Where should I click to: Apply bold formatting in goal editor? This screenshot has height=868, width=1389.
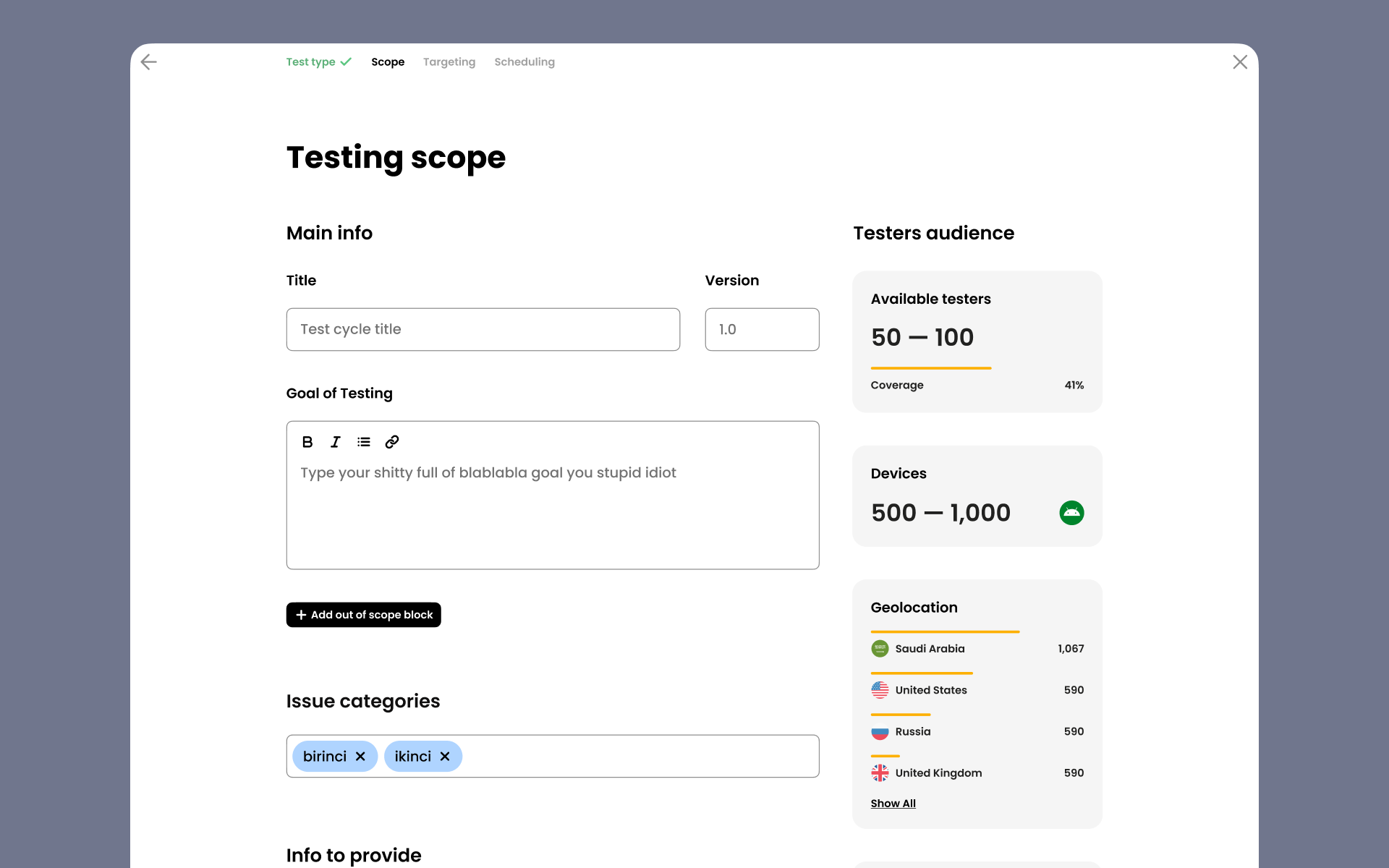tap(307, 442)
